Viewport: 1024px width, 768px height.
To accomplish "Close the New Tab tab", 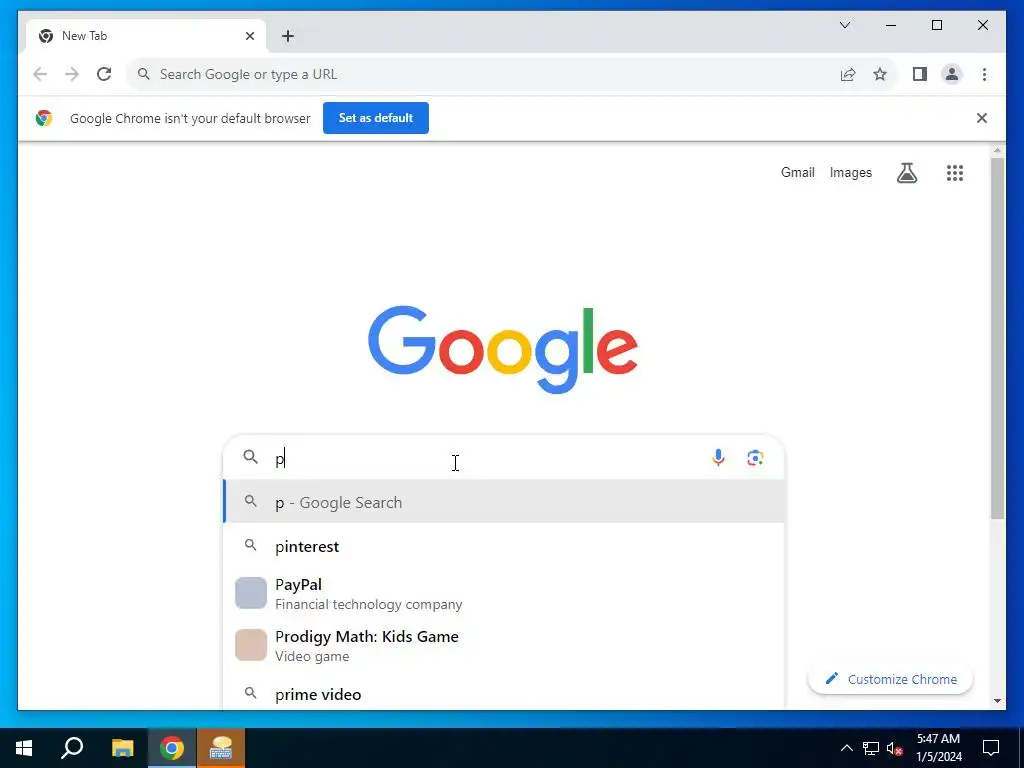I will pyautogui.click(x=249, y=36).
